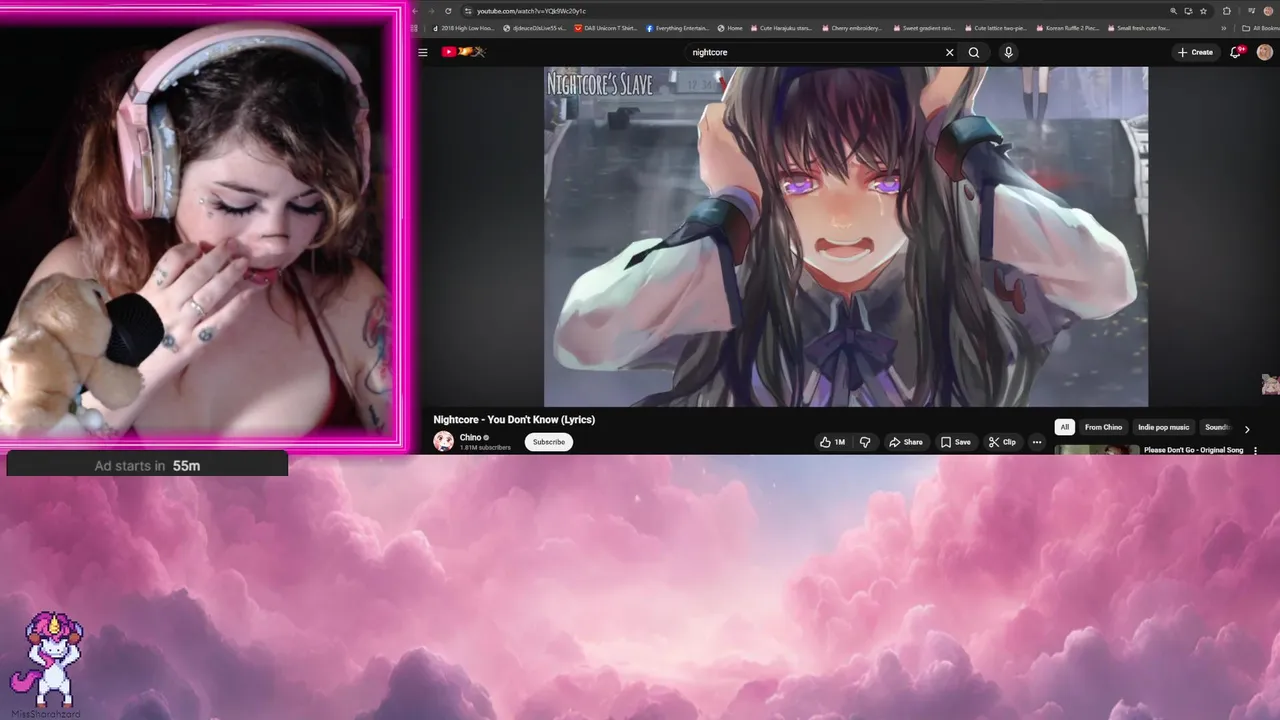Open Please Don't Go recommended video
This screenshot has width=1280, height=720.
pos(1193,450)
